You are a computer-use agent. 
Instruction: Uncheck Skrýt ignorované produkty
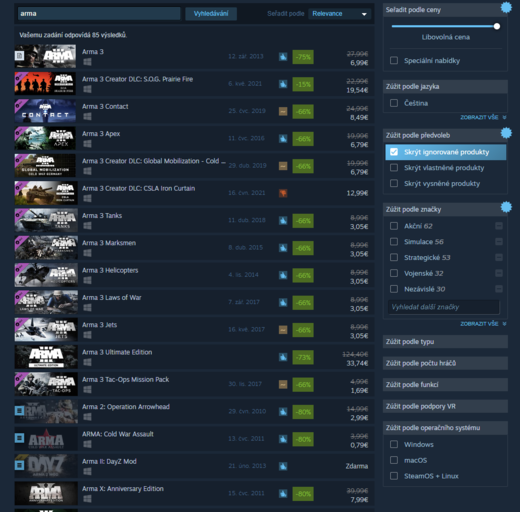(394, 152)
